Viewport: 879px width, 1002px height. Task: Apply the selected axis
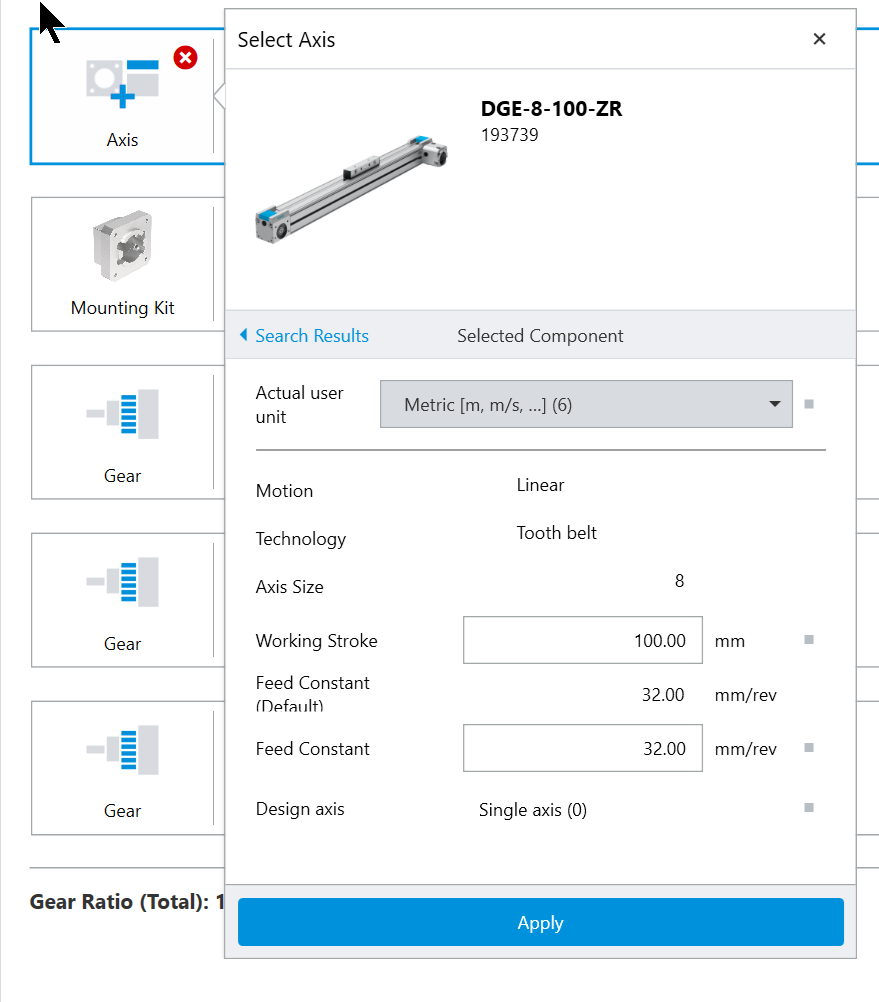(540, 922)
